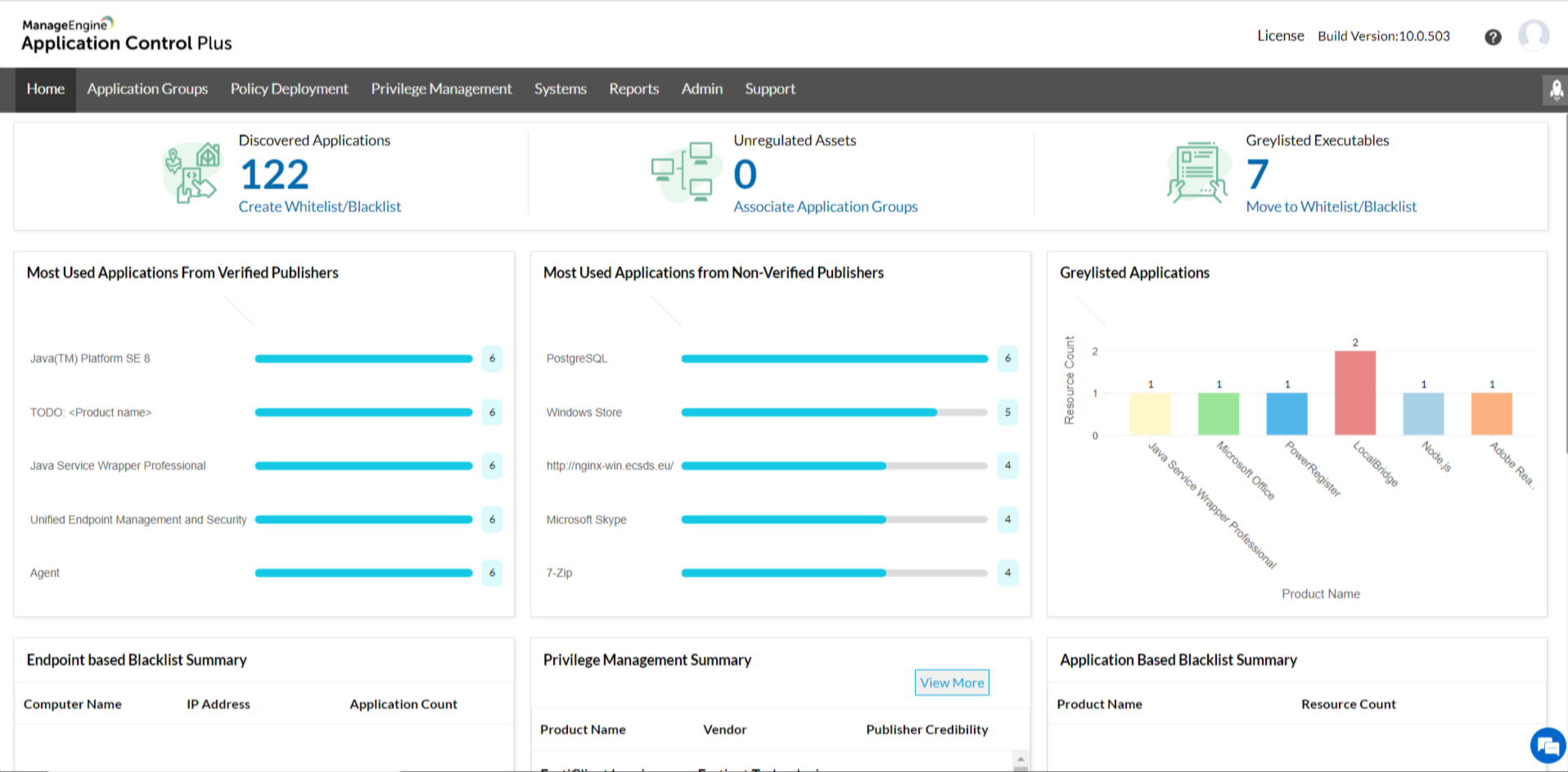Screen dimensions: 1568x772
Task: Click the yellow Java Service Wrapper bar
Action: [x=1150, y=413]
